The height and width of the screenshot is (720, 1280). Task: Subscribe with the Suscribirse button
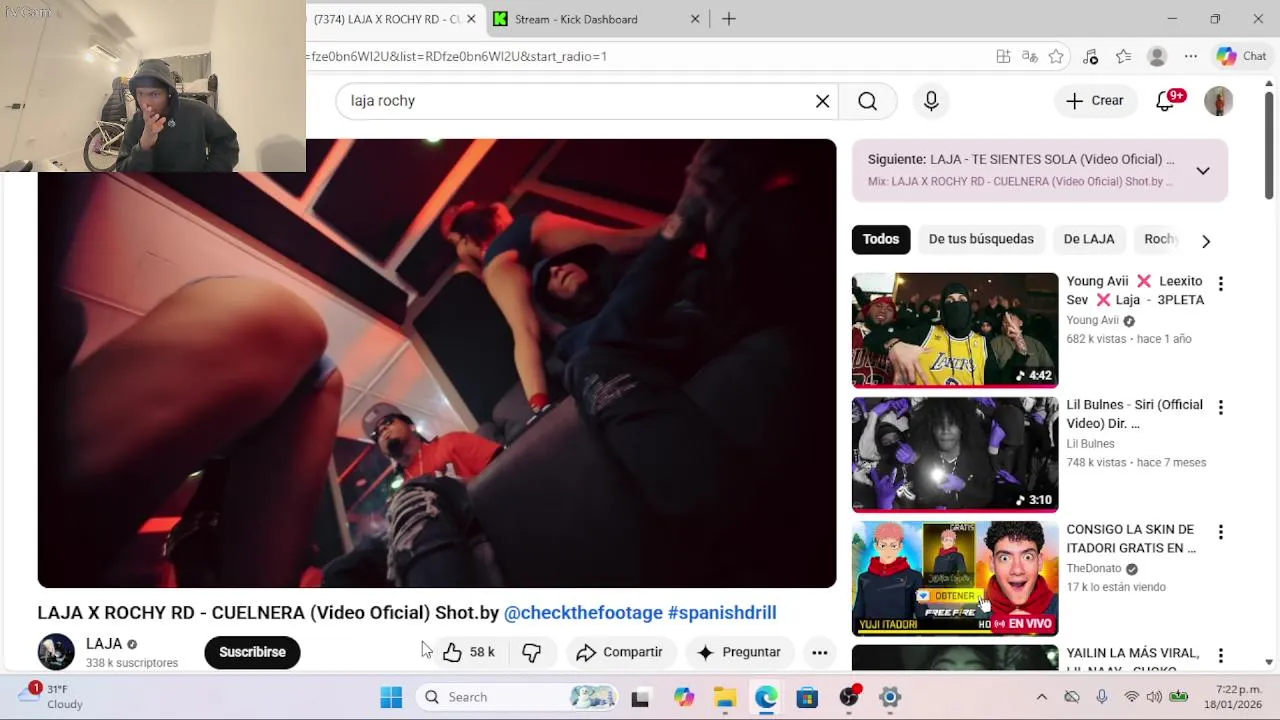[x=252, y=652]
